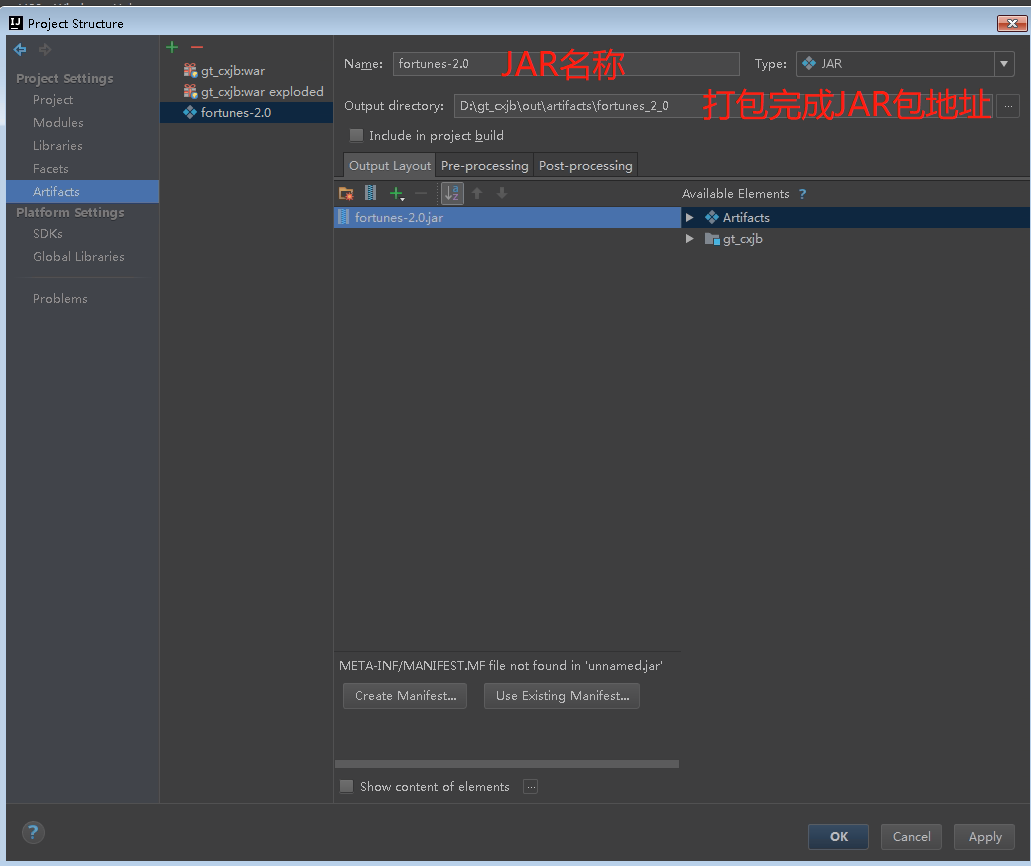This screenshot has width=1031, height=866.
Task: Apply changes with the Apply button
Action: (x=984, y=837)
